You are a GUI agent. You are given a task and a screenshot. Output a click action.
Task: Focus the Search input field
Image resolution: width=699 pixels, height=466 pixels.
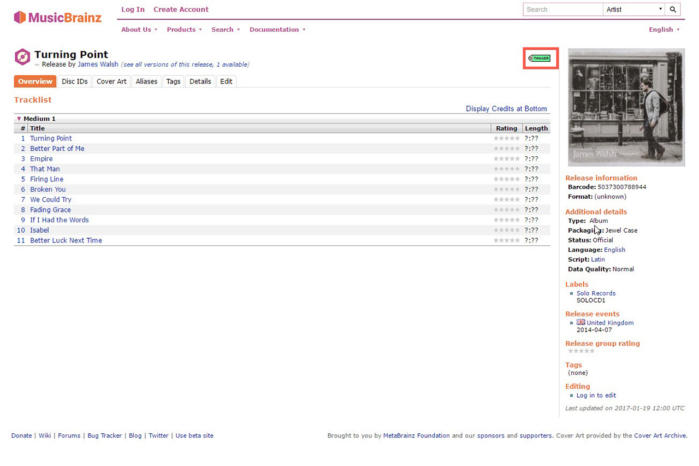click(563, 9)
